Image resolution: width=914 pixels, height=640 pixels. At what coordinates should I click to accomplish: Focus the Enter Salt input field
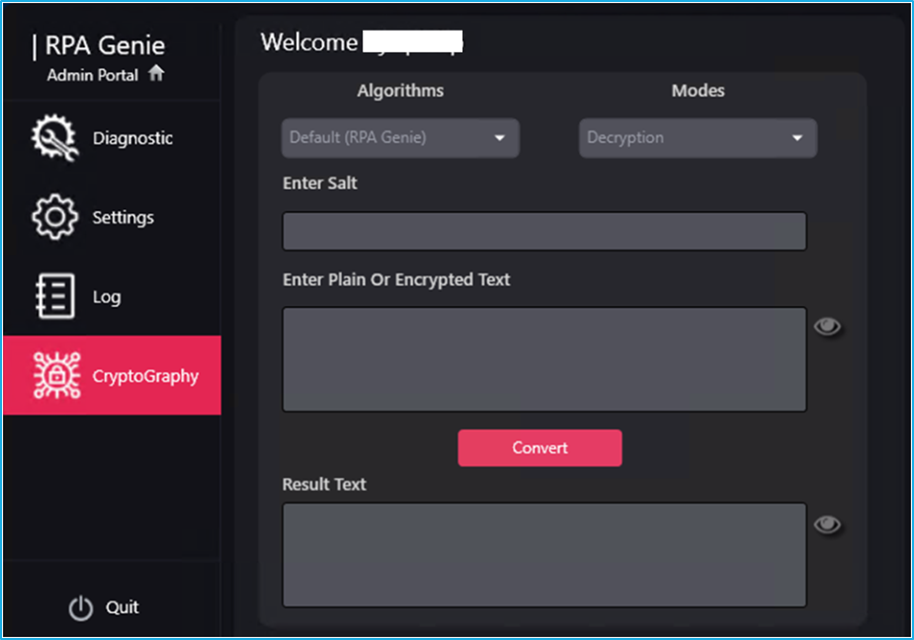(x=544, y=231)
